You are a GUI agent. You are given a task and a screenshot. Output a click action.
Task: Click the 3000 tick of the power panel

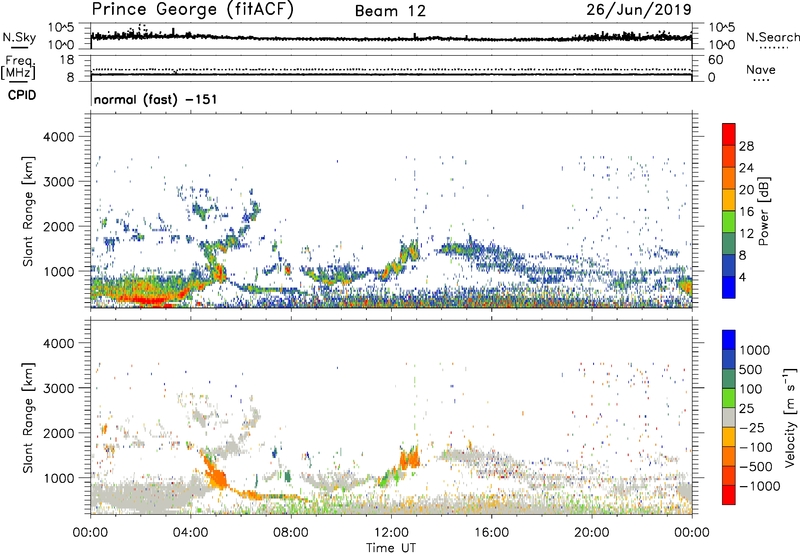click(x=59, y=182)
